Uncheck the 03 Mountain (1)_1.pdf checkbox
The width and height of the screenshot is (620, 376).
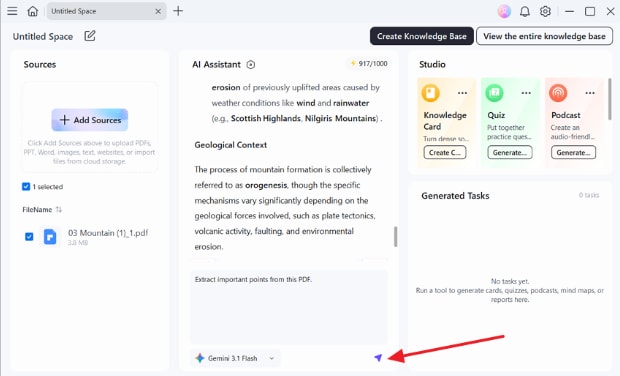click(x=29, y=236)
